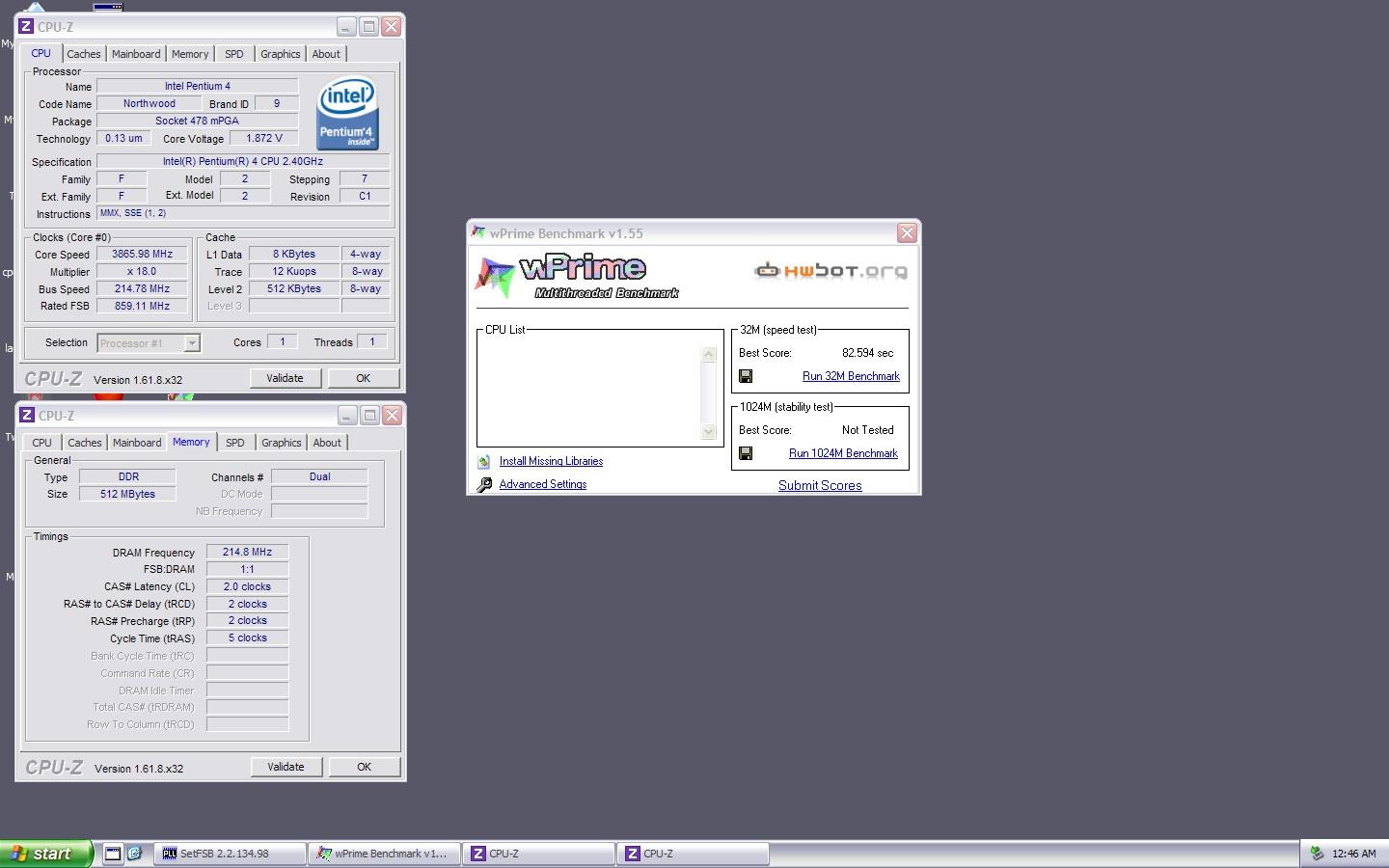Click the DRAM Frequency value 214.8 MHz

click(248, 553)
